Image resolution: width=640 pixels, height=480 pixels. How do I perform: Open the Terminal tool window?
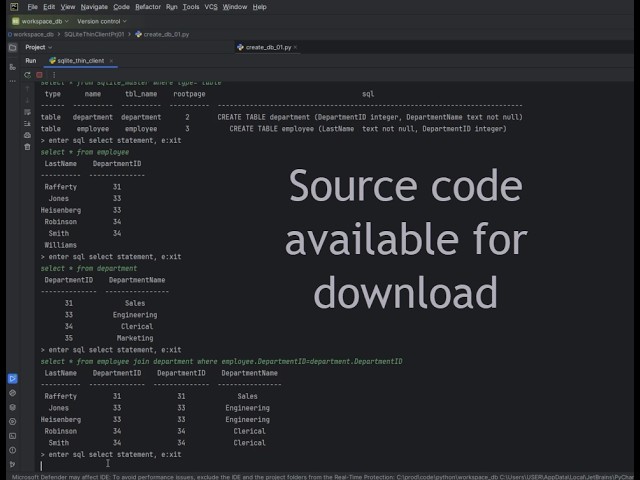point(13,436)
